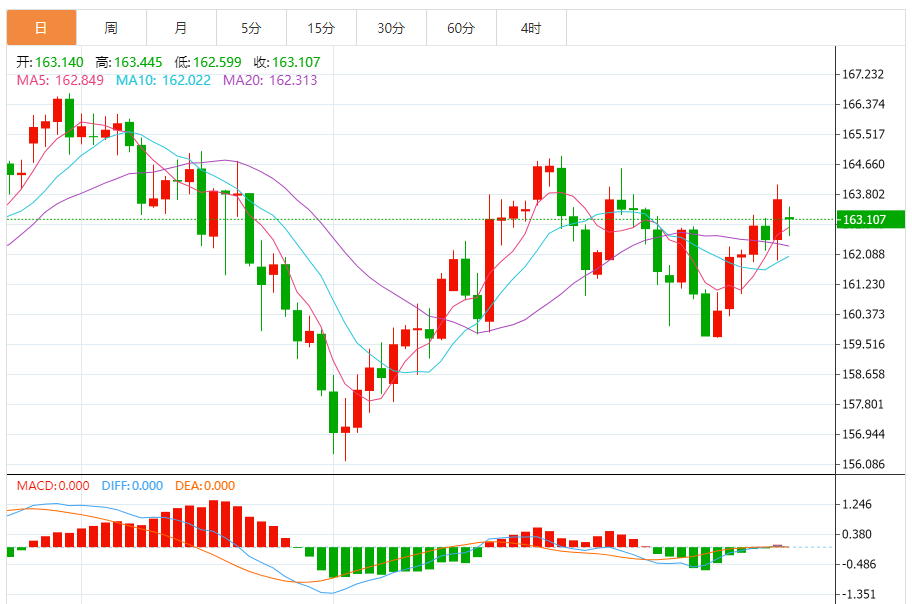This screenshot has width=912, height=604.
Task: Click the 156.944 price axis label
Action: [863, 434]
